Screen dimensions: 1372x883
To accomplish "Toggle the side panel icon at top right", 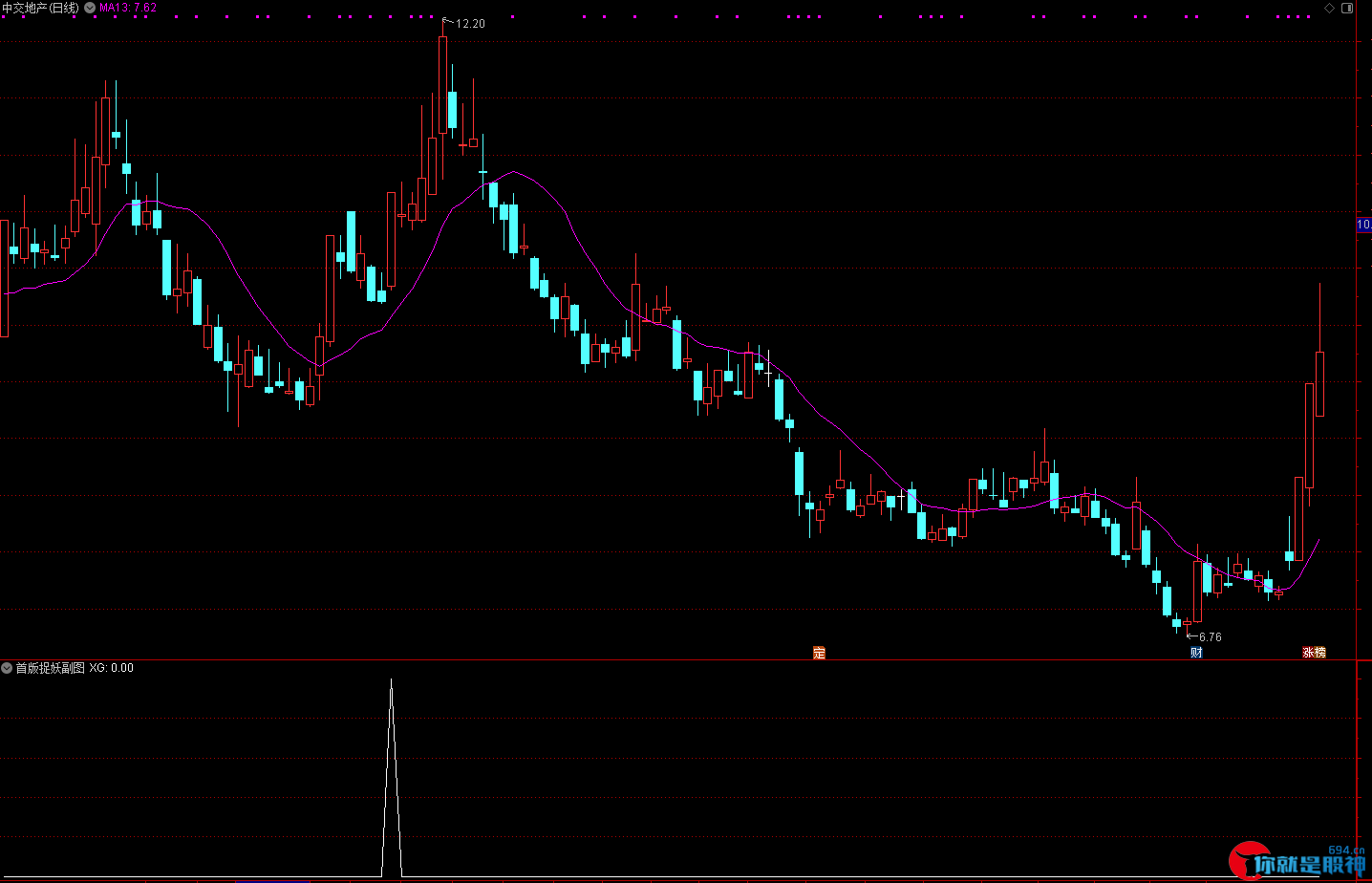I will coord(1347,8).
